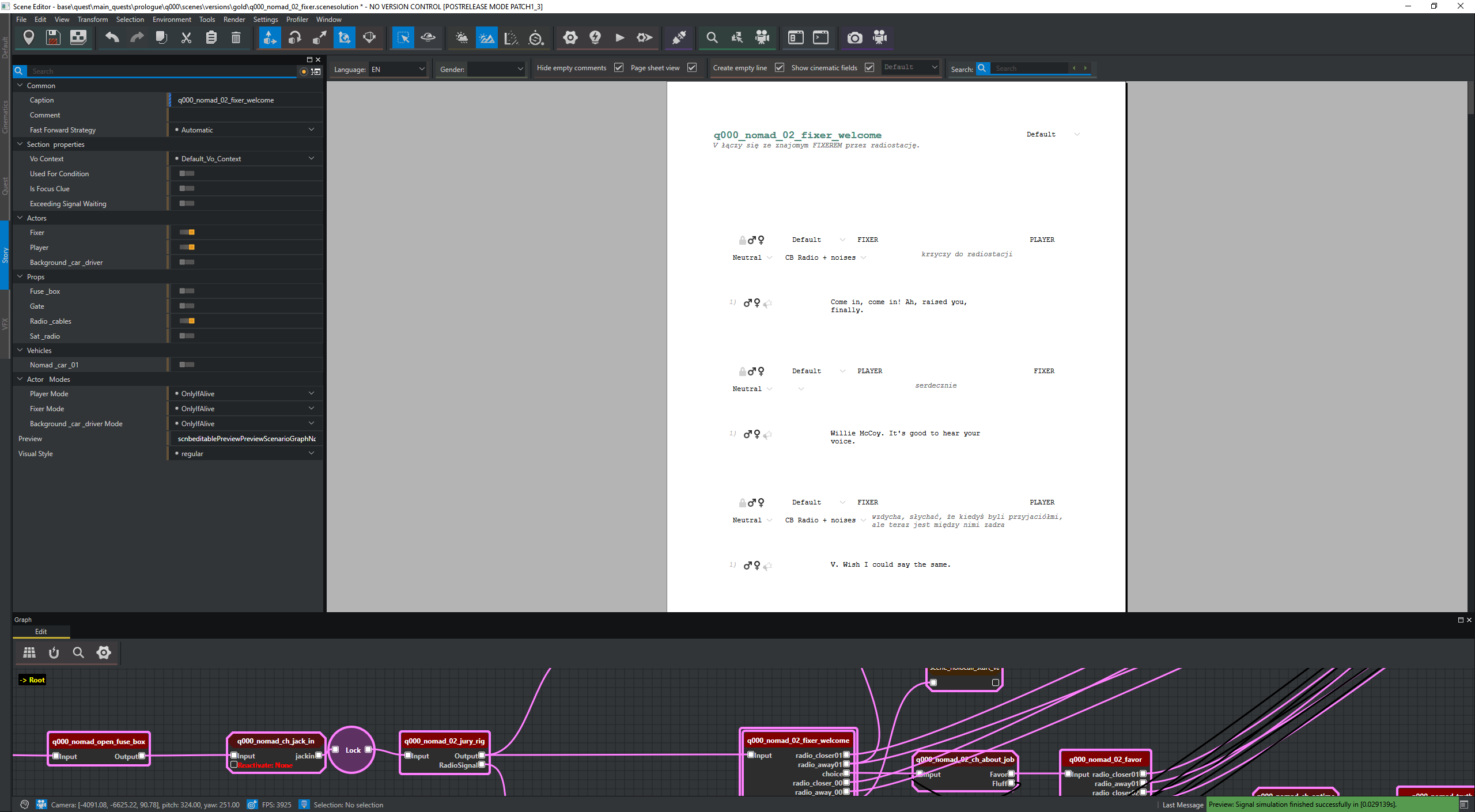Open Fast Forward Strategy Automatic dropdown
1475x812 pixels.
(246, 130)
